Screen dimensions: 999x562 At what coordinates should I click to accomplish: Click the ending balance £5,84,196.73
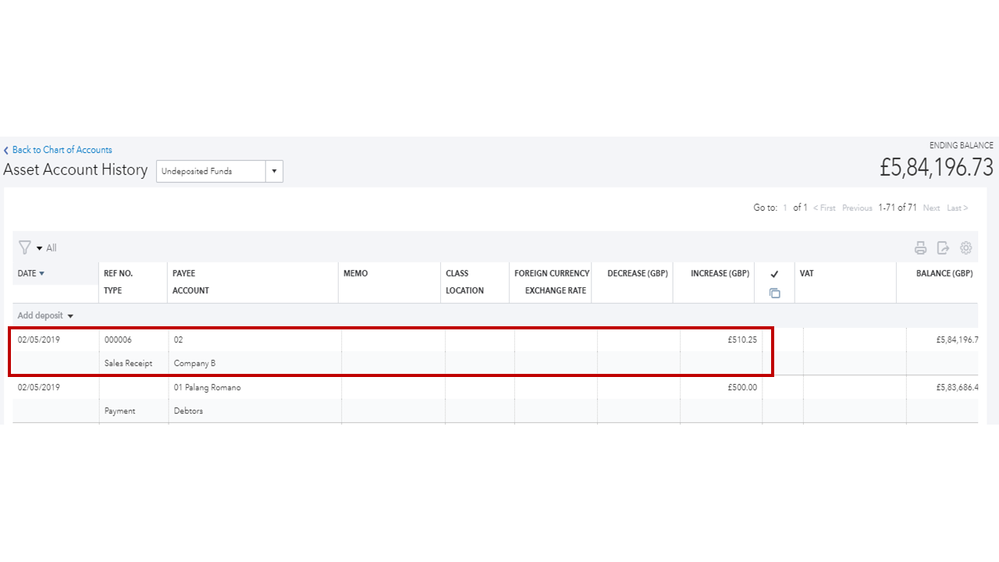pos(936,168)
